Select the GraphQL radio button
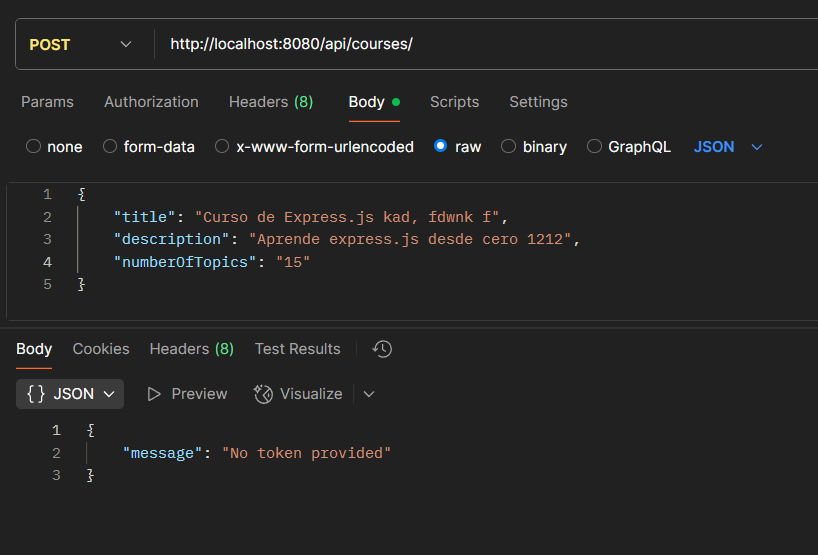 pos(594,146)
